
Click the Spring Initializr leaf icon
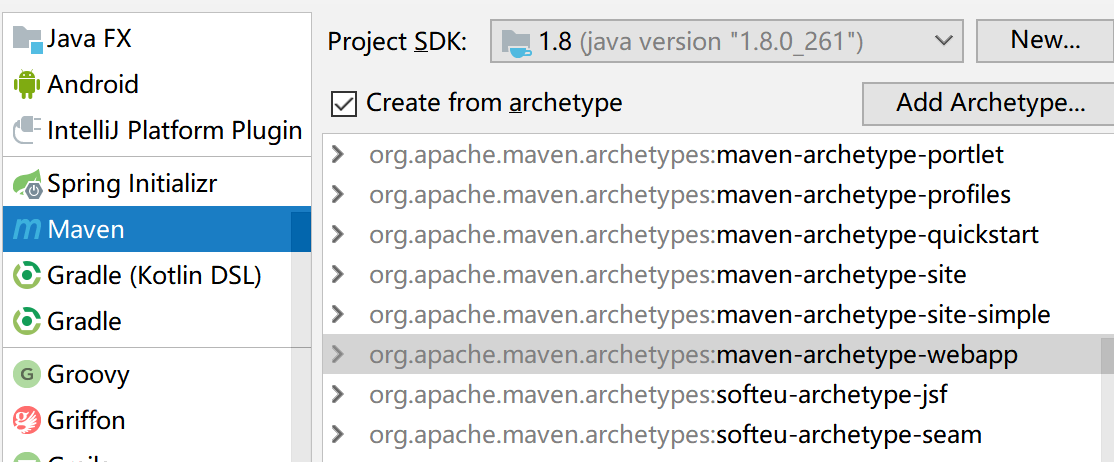pyautogui.click(x=28, y=184)
